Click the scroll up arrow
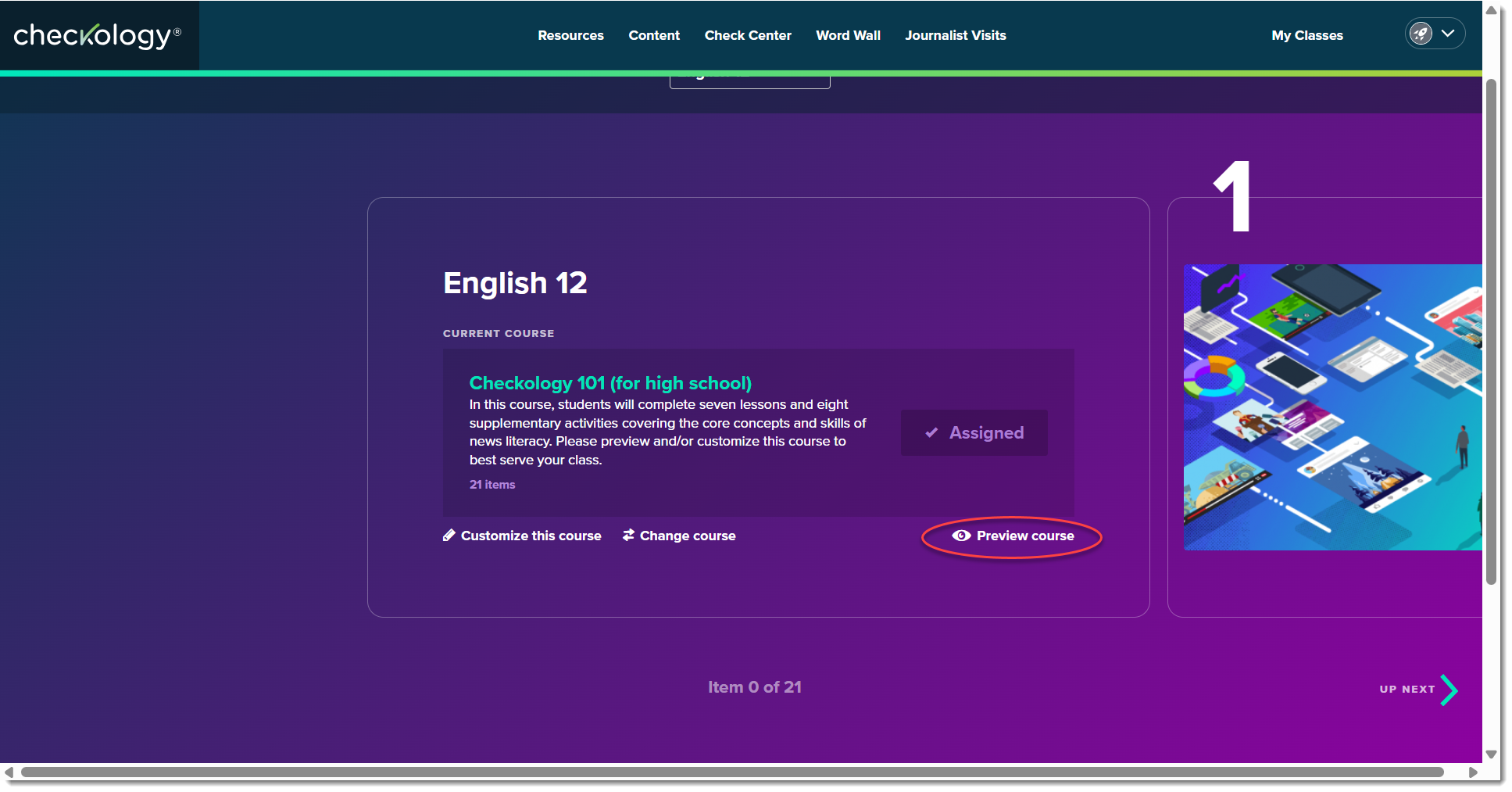 pyautogui.click(x=1491, y=10)
